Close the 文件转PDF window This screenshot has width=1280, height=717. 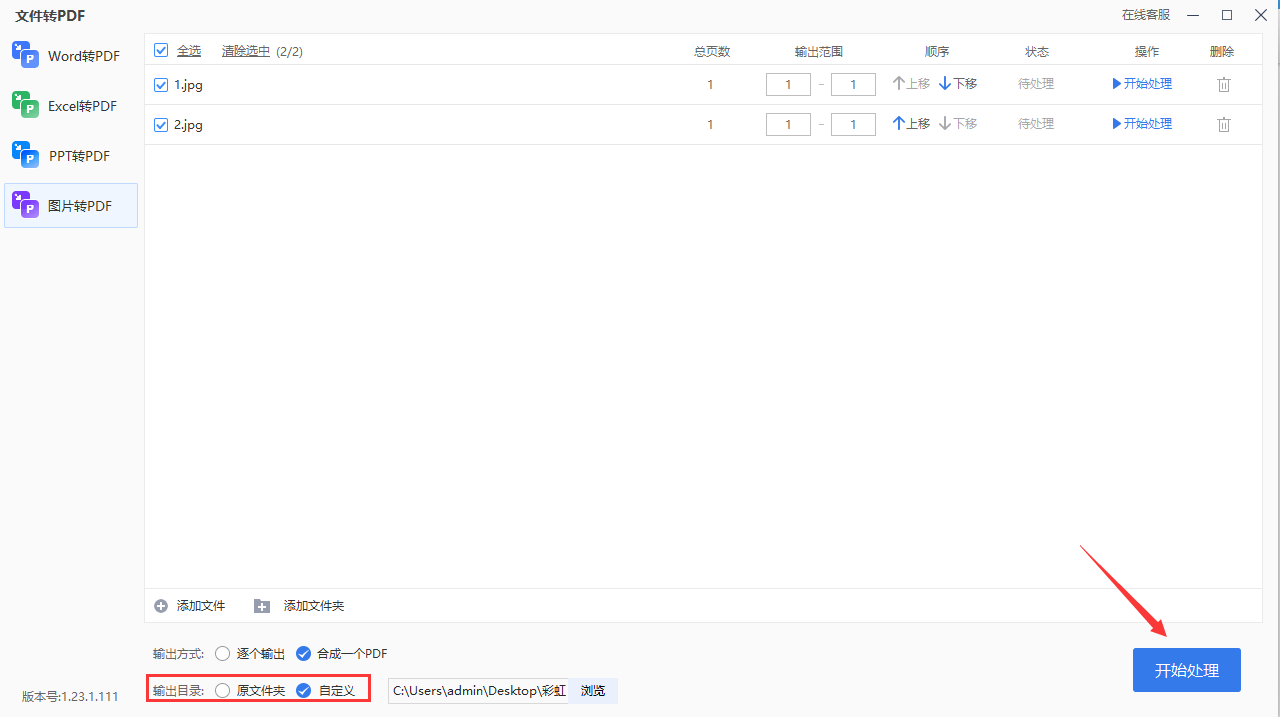pyautogui.click(x=1261, y=15)
